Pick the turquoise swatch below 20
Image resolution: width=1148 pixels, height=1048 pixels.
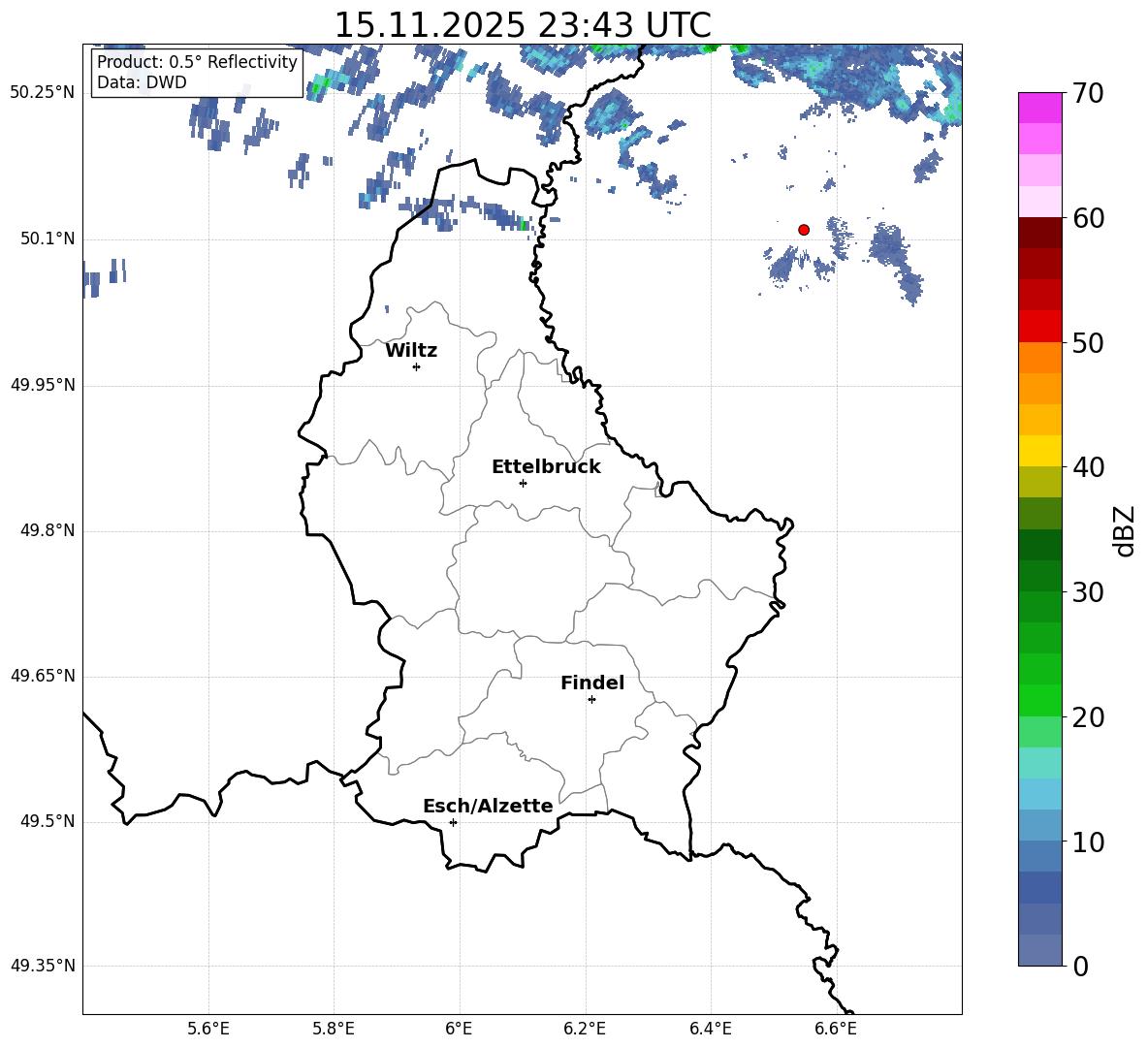[1040, 763]
